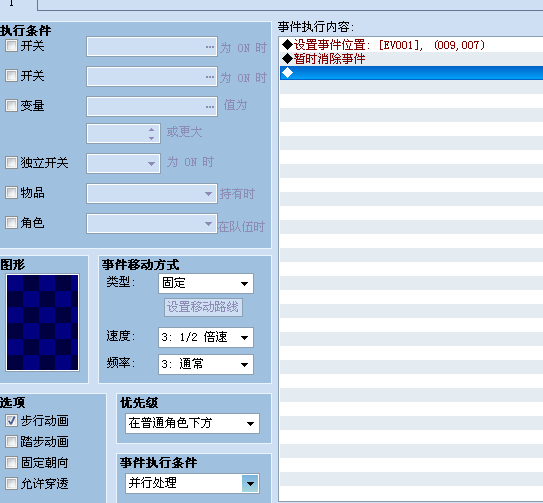Tick the 独立开关 checkbox
The width and height of the screenshot is (543, 503).
pyautogui.click(x=11, y=162)
